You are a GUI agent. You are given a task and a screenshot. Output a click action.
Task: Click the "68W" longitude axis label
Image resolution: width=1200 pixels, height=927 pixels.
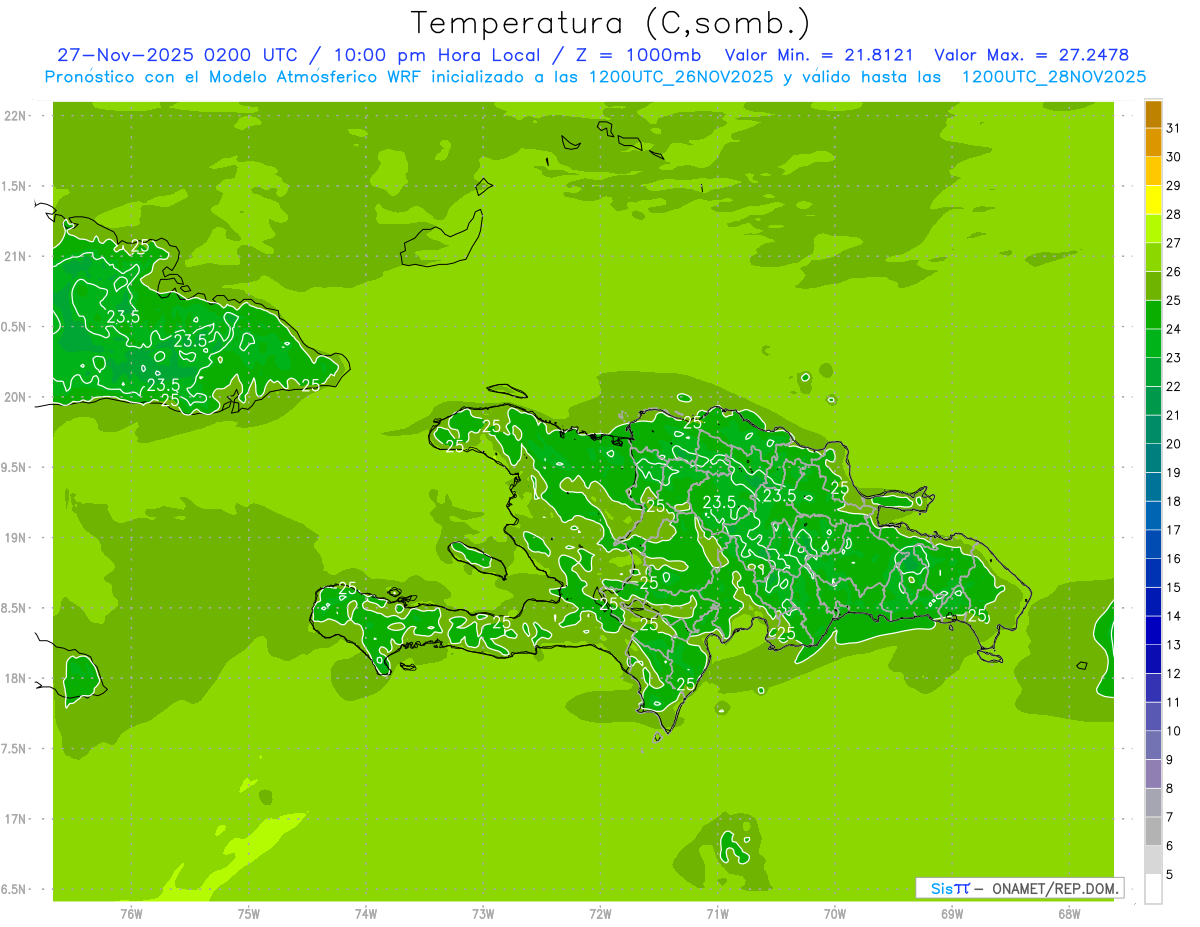pos(1068,914)
